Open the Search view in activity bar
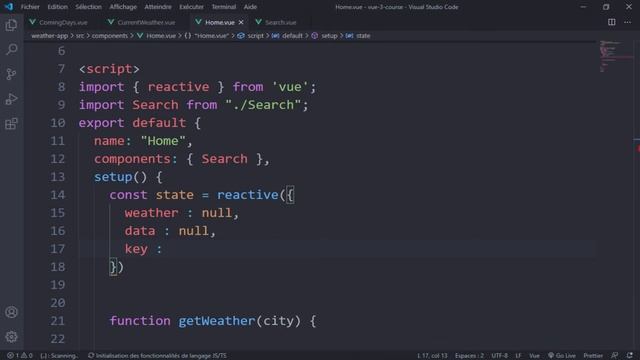 pos(11,50)
